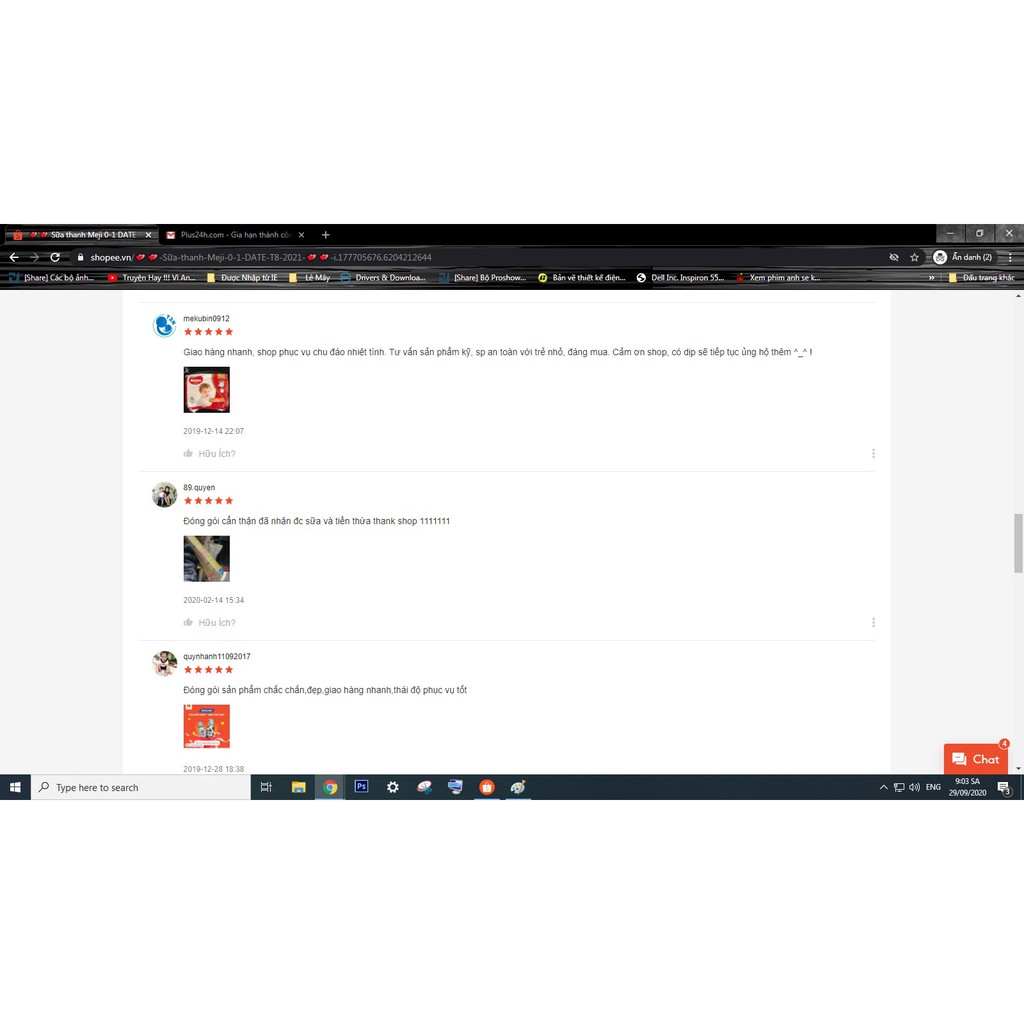Open more options for mekubin0912's review
This screenshot has width=1024, height=1024.
click(873, 453)
